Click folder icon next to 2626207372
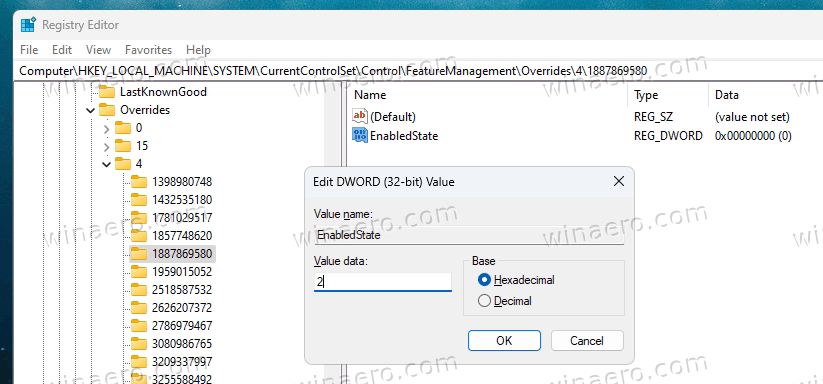Screen dimensions: 823x384 point(139,307)
